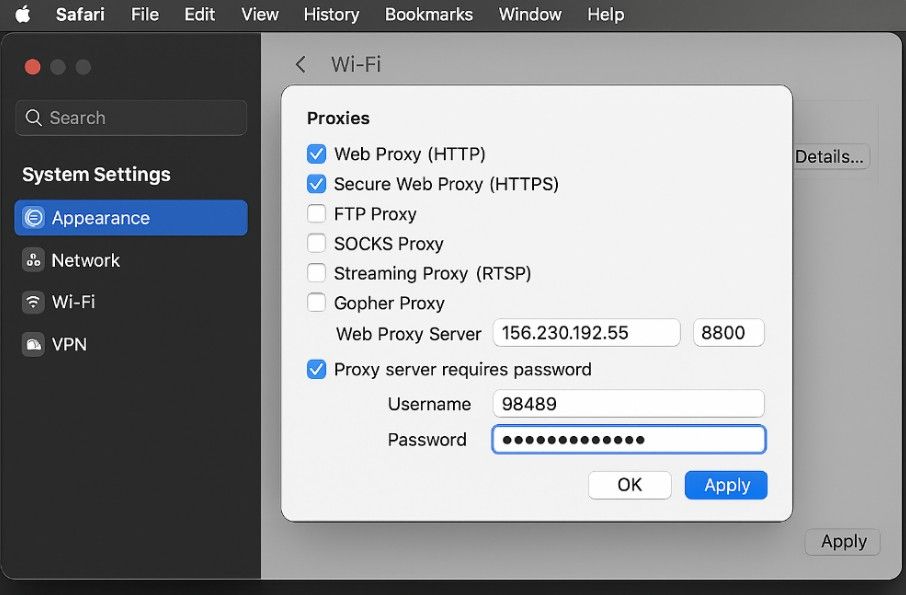This screenshot has height=595, width=906.
Task: Uncheck Web Proxy (HTTP)
Action: [x=316, y=154]
